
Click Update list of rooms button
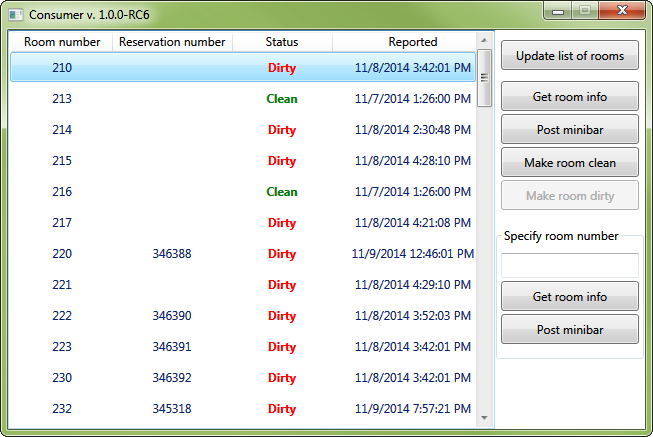(569, 55)
